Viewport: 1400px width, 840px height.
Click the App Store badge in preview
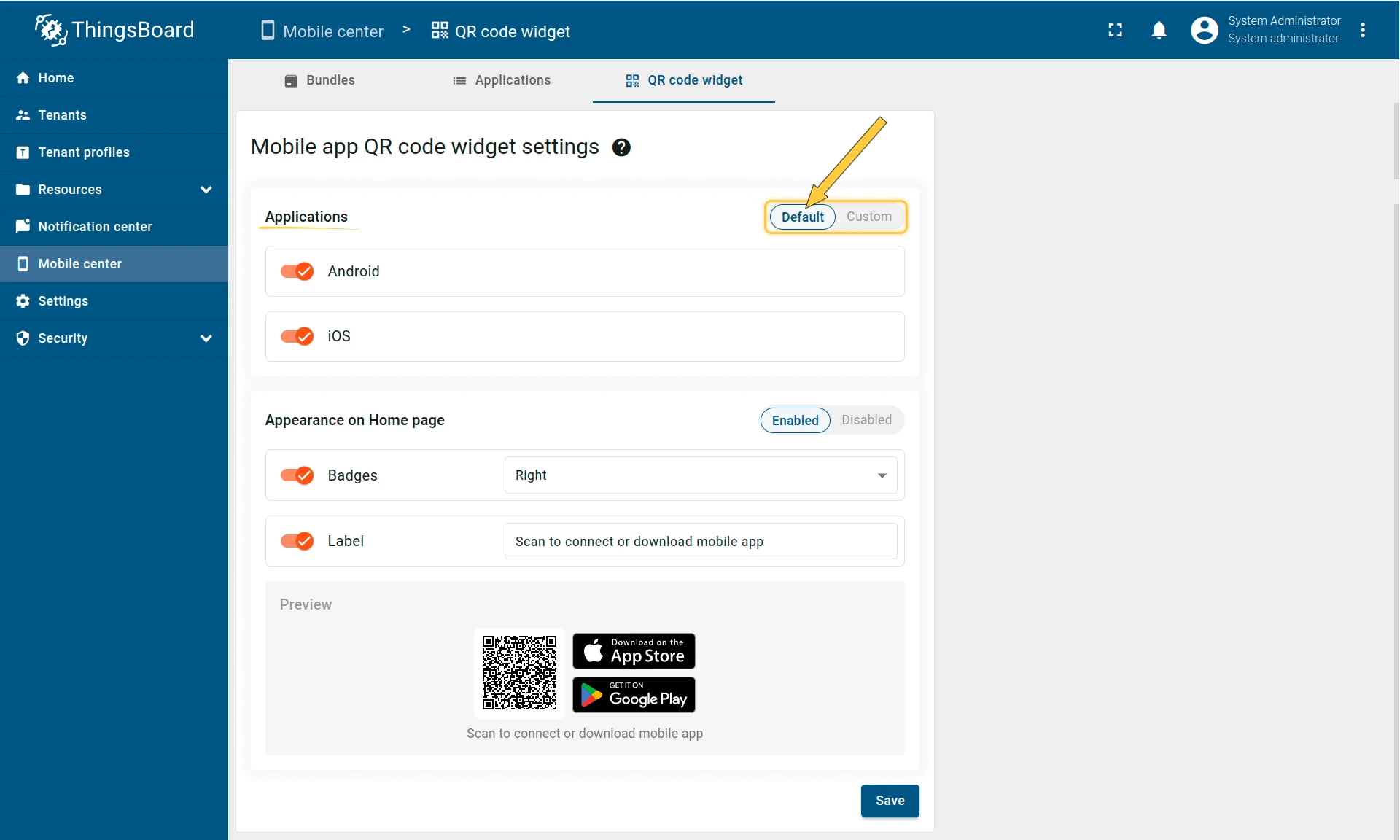click(634, 651)
